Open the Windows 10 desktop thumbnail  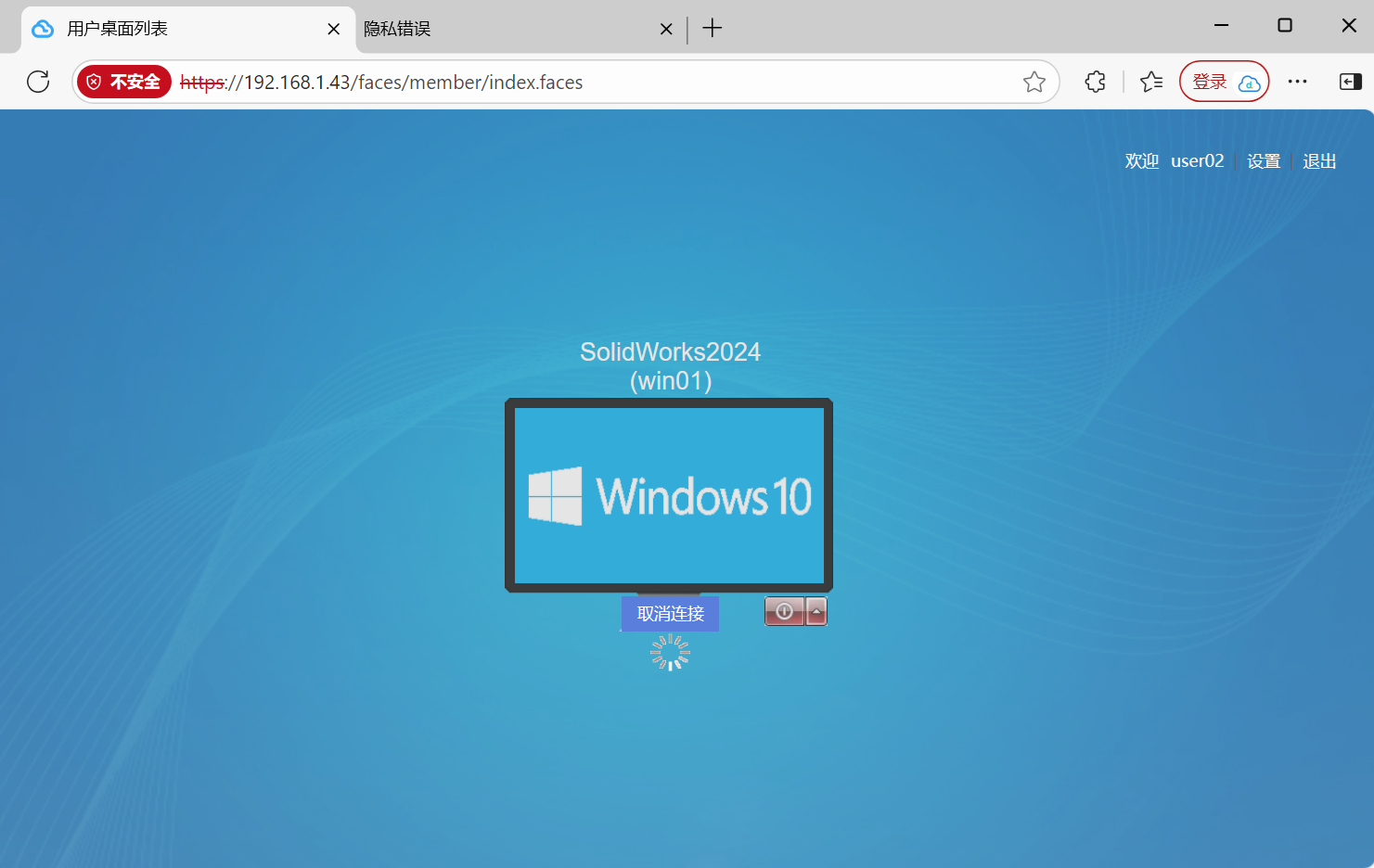pos(669,495)
